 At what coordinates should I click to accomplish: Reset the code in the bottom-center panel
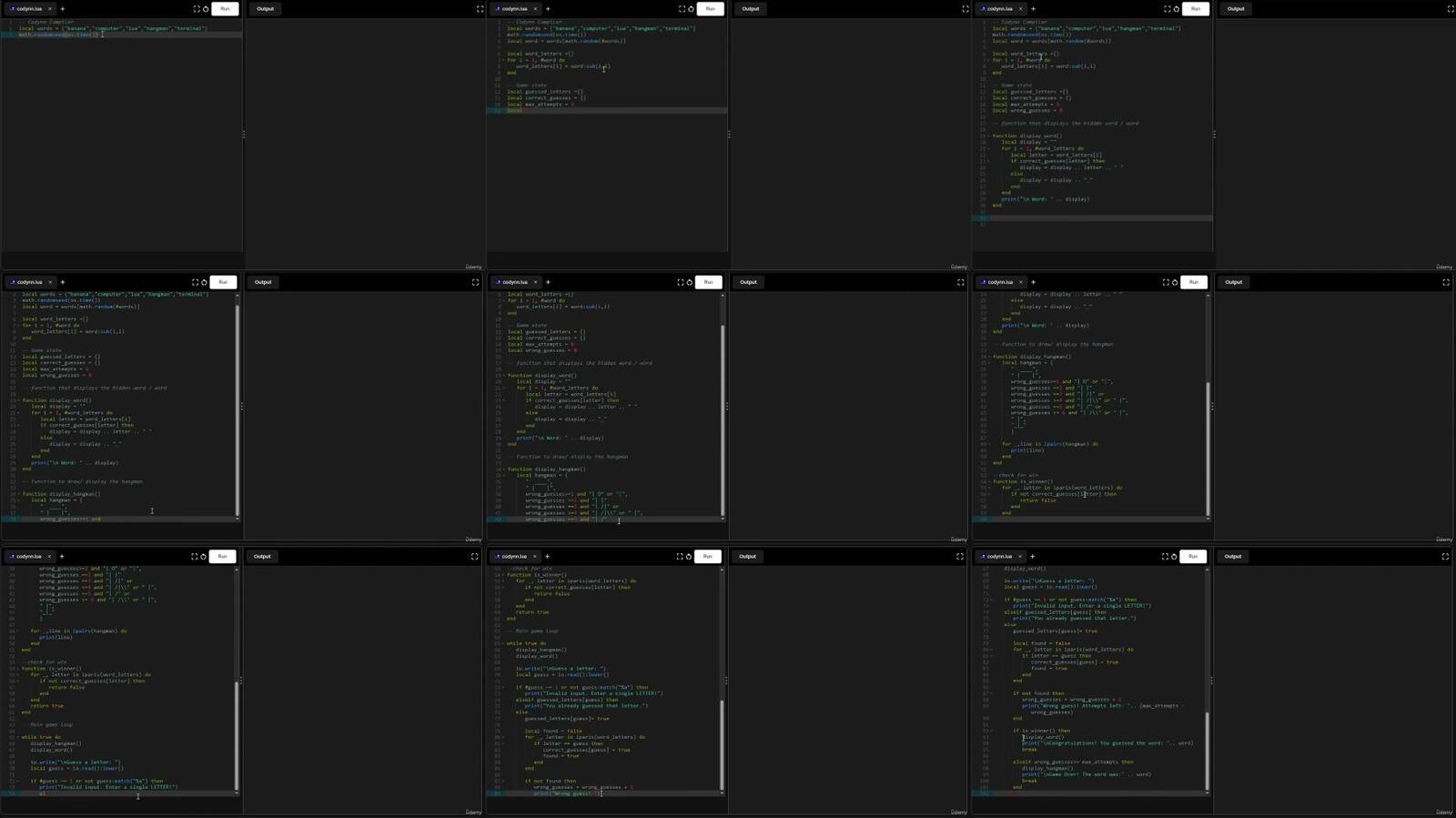688,556
